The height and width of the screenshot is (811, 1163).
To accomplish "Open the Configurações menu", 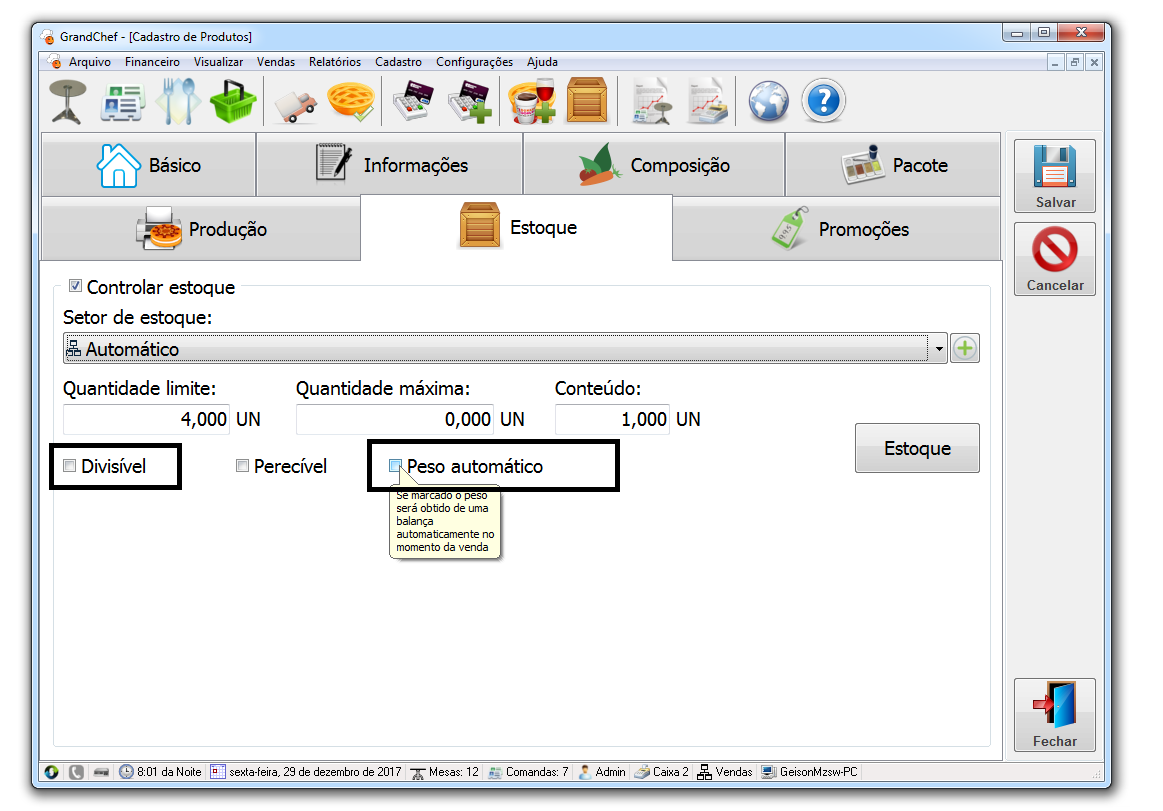I will click(x=474, y=62).
